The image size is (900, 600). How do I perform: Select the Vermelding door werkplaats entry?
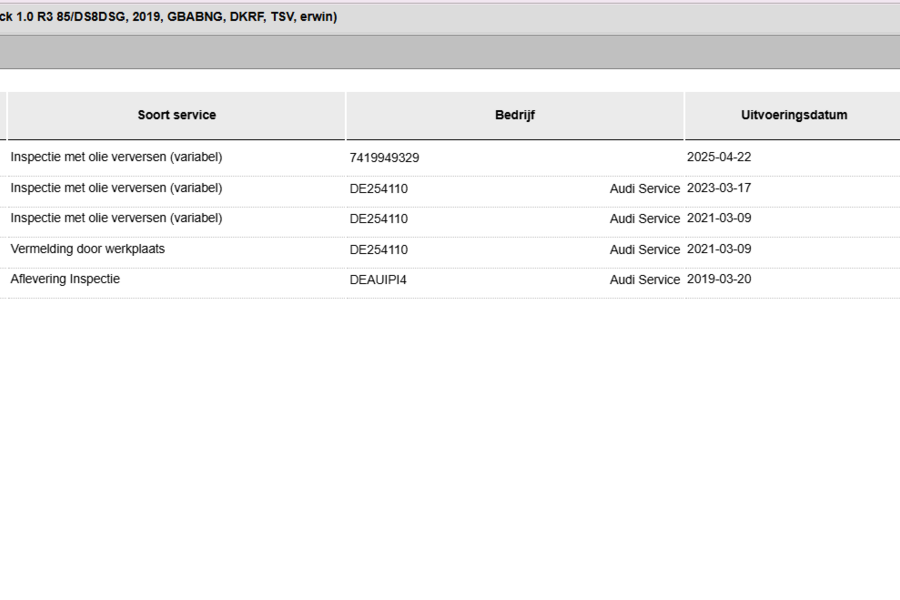[x=87, y=249]
